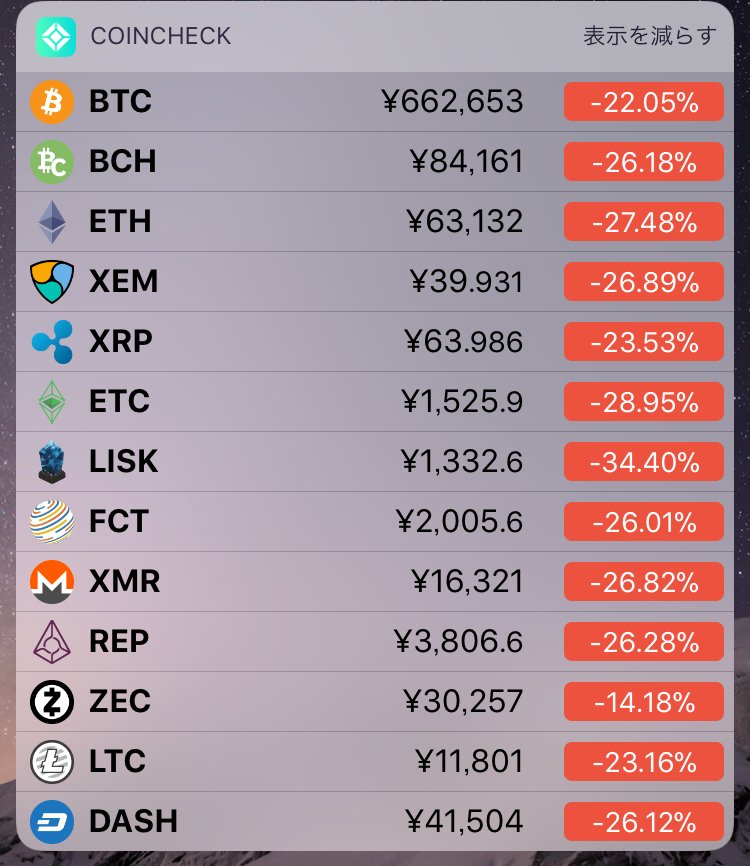The image size is (750, 866).
Task: Tap the Dash coin icon
Action: [x=52, y=822]
